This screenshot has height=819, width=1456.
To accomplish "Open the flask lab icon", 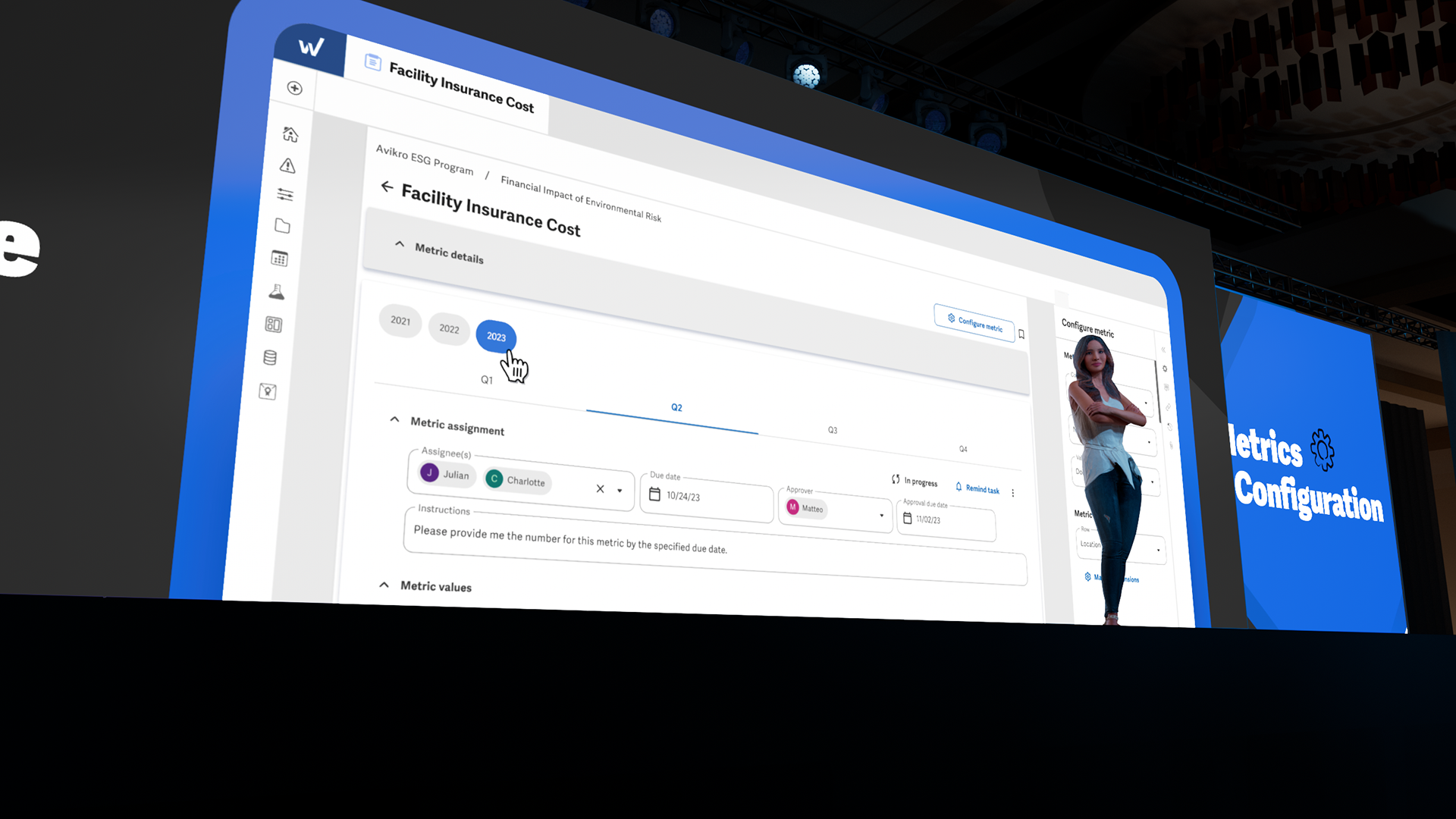I will (x=277, y=292).
